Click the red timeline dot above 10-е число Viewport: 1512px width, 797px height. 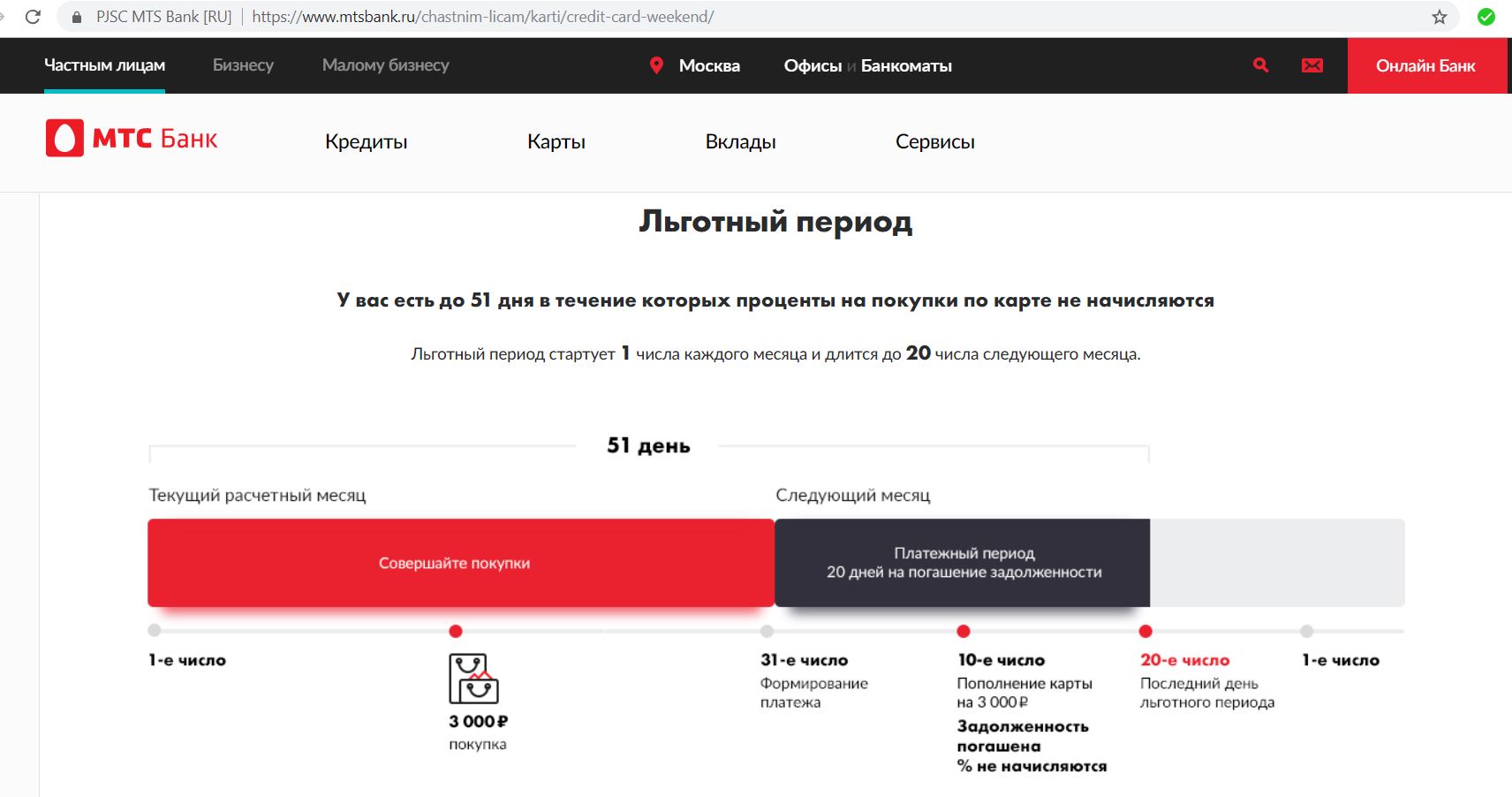[x=964, y=631]
